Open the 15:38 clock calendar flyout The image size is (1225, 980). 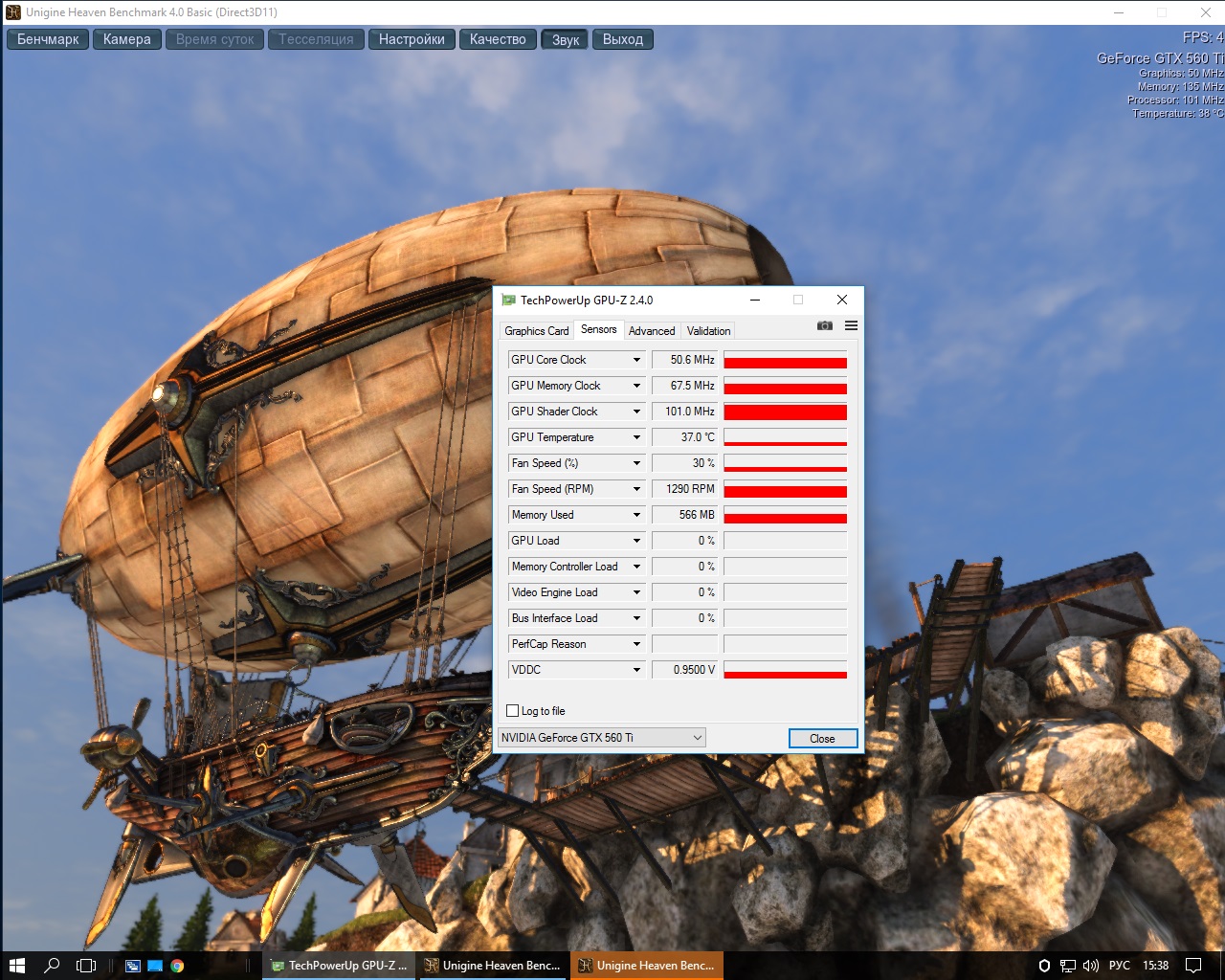[x=1155, y=966]
